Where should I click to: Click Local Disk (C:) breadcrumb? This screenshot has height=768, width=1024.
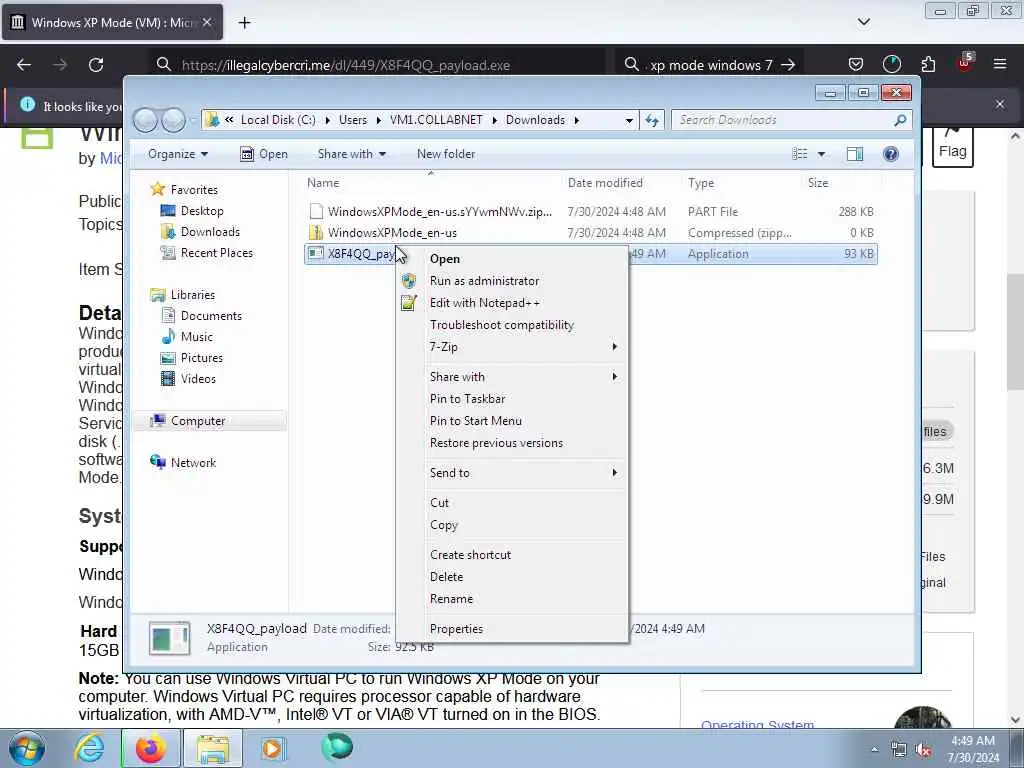(278, 120)
